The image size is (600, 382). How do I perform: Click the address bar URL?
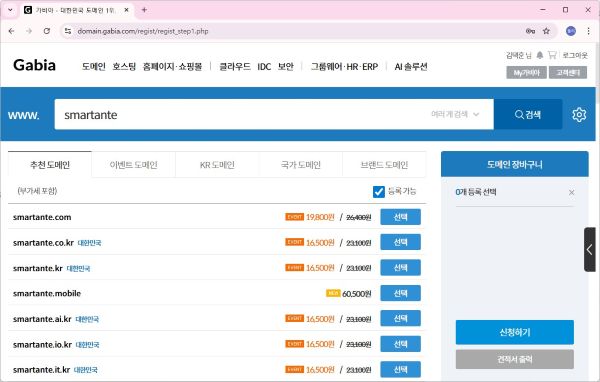click(x=143, y=31)
